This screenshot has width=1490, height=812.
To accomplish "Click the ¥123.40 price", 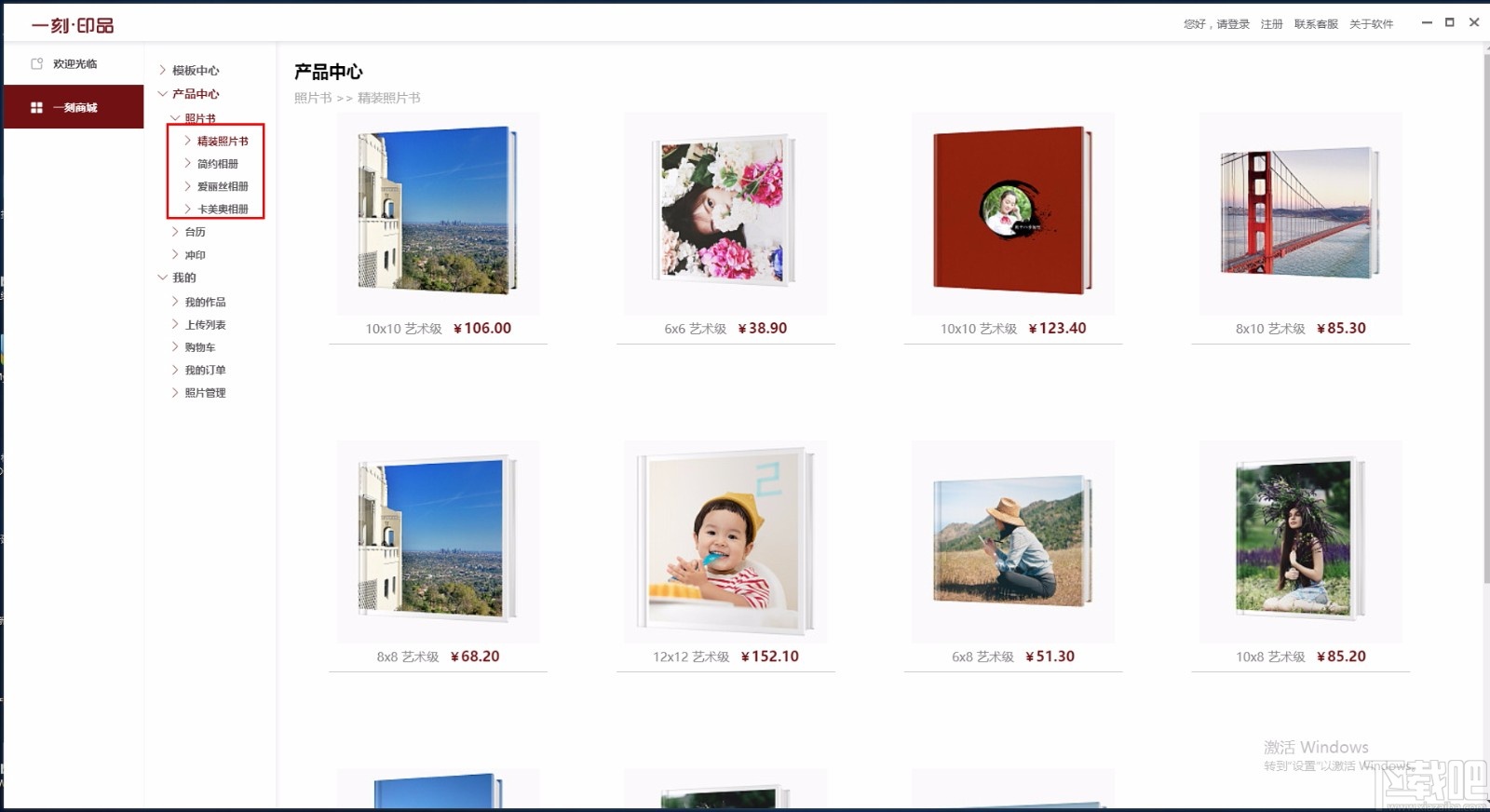I will click(1057, 329).
